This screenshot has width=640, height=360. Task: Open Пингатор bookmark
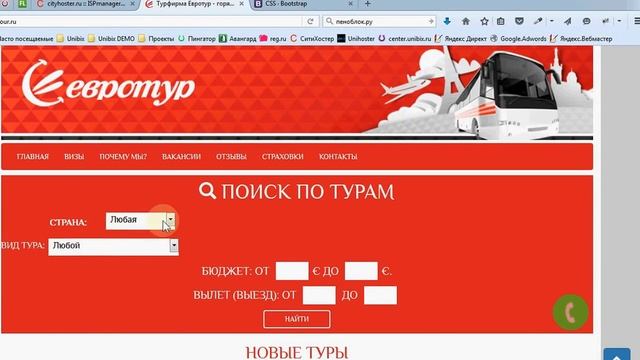[x=197, y=39]
